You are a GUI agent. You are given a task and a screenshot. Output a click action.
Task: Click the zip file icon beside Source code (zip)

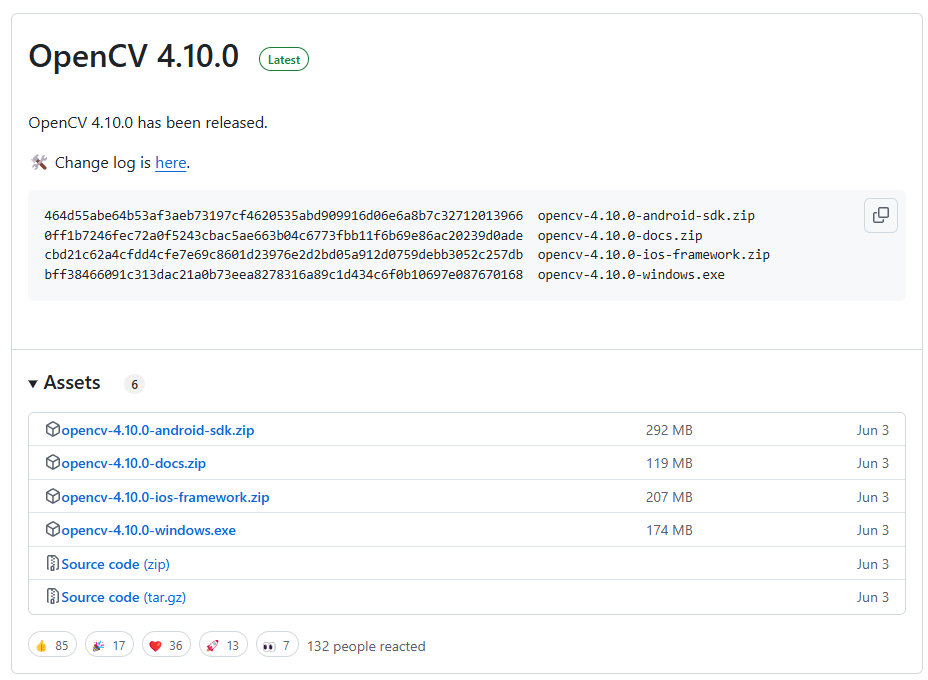pyautogui.click(x=53, y=563)
